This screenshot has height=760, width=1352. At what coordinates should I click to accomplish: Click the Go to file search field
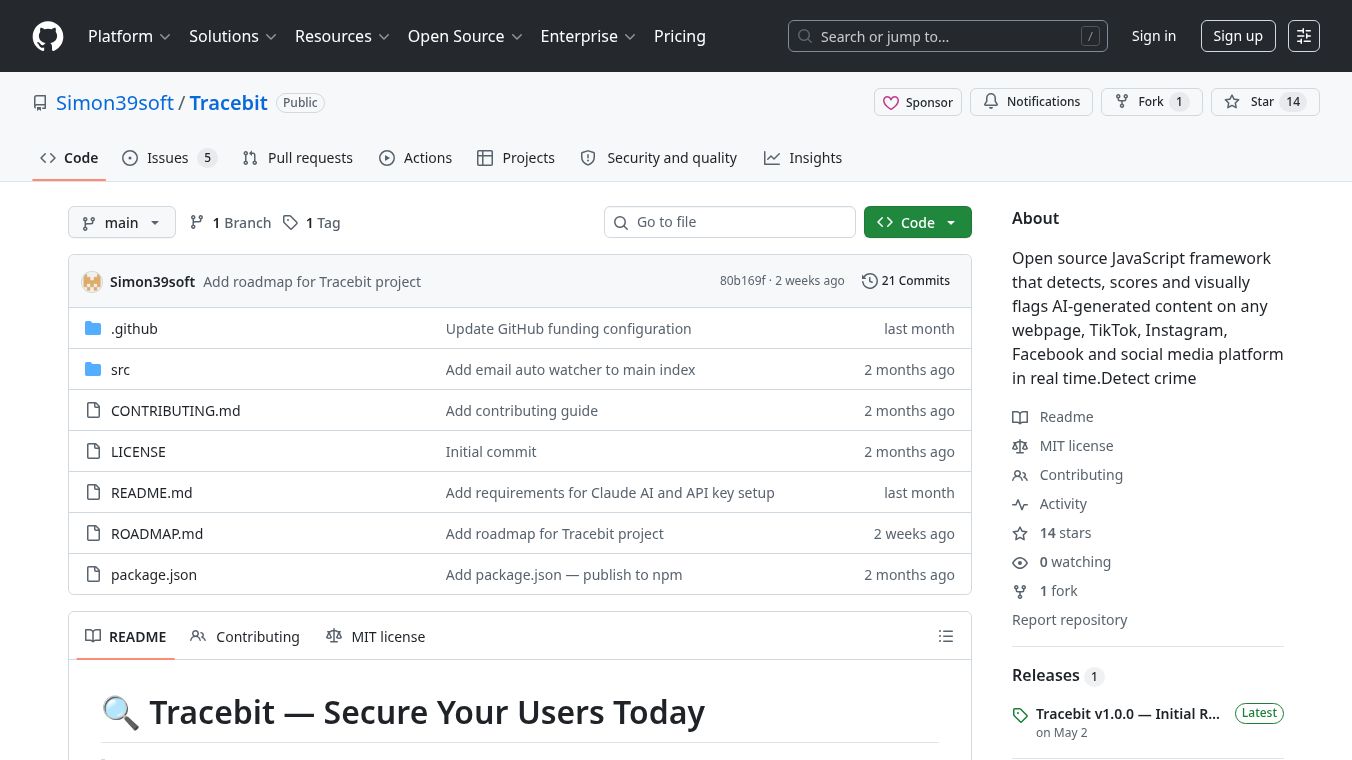[x=730, y=222]
